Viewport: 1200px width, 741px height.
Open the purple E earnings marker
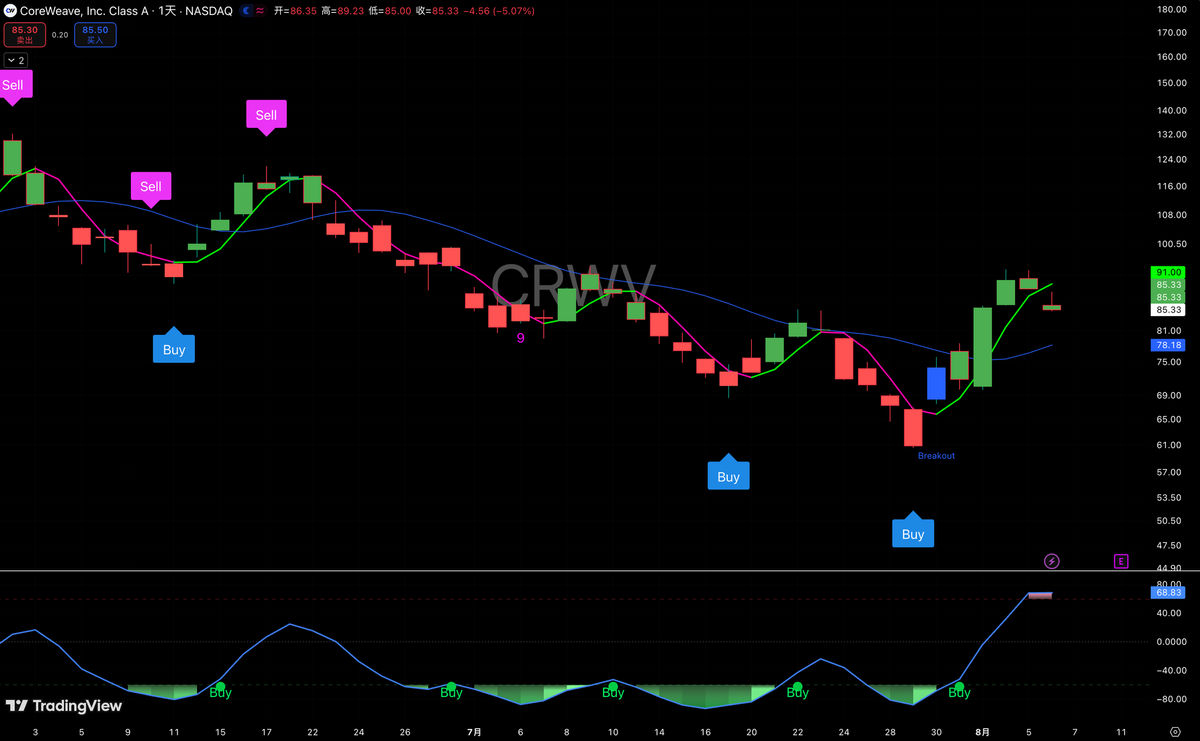coord(1121,561)
